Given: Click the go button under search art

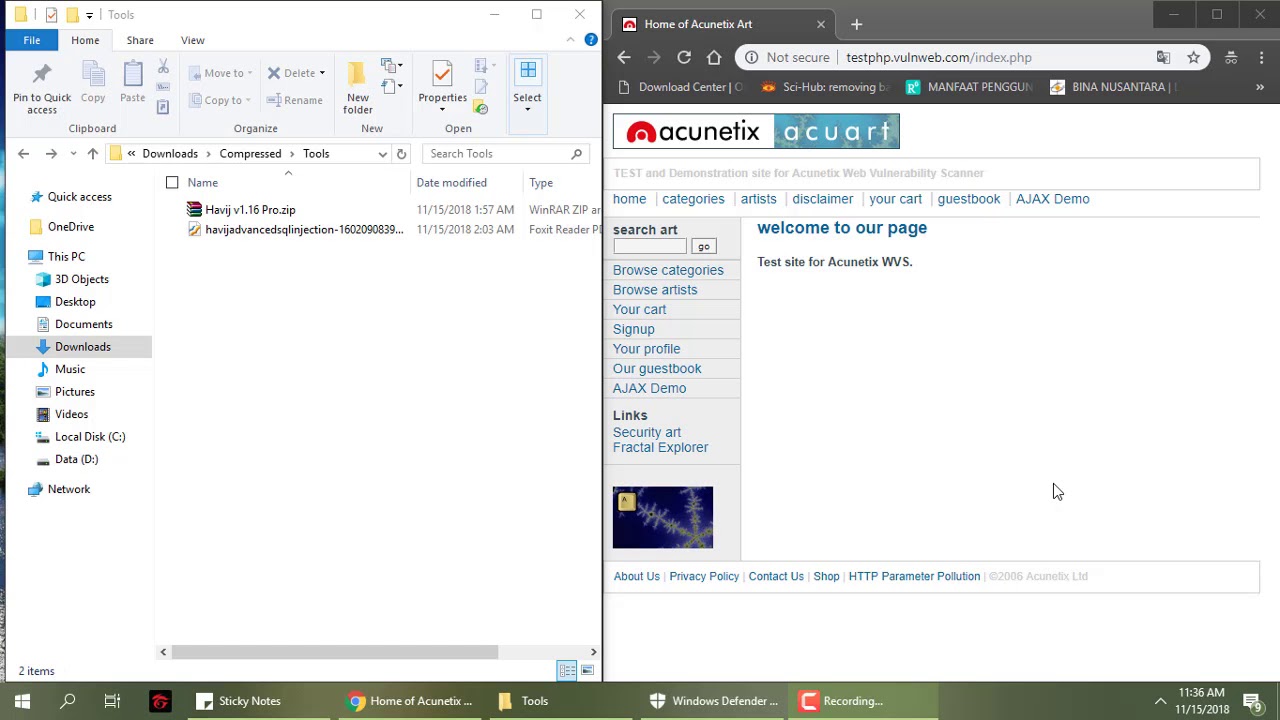Looking at the screenshot, I should [x=703, y=247].
